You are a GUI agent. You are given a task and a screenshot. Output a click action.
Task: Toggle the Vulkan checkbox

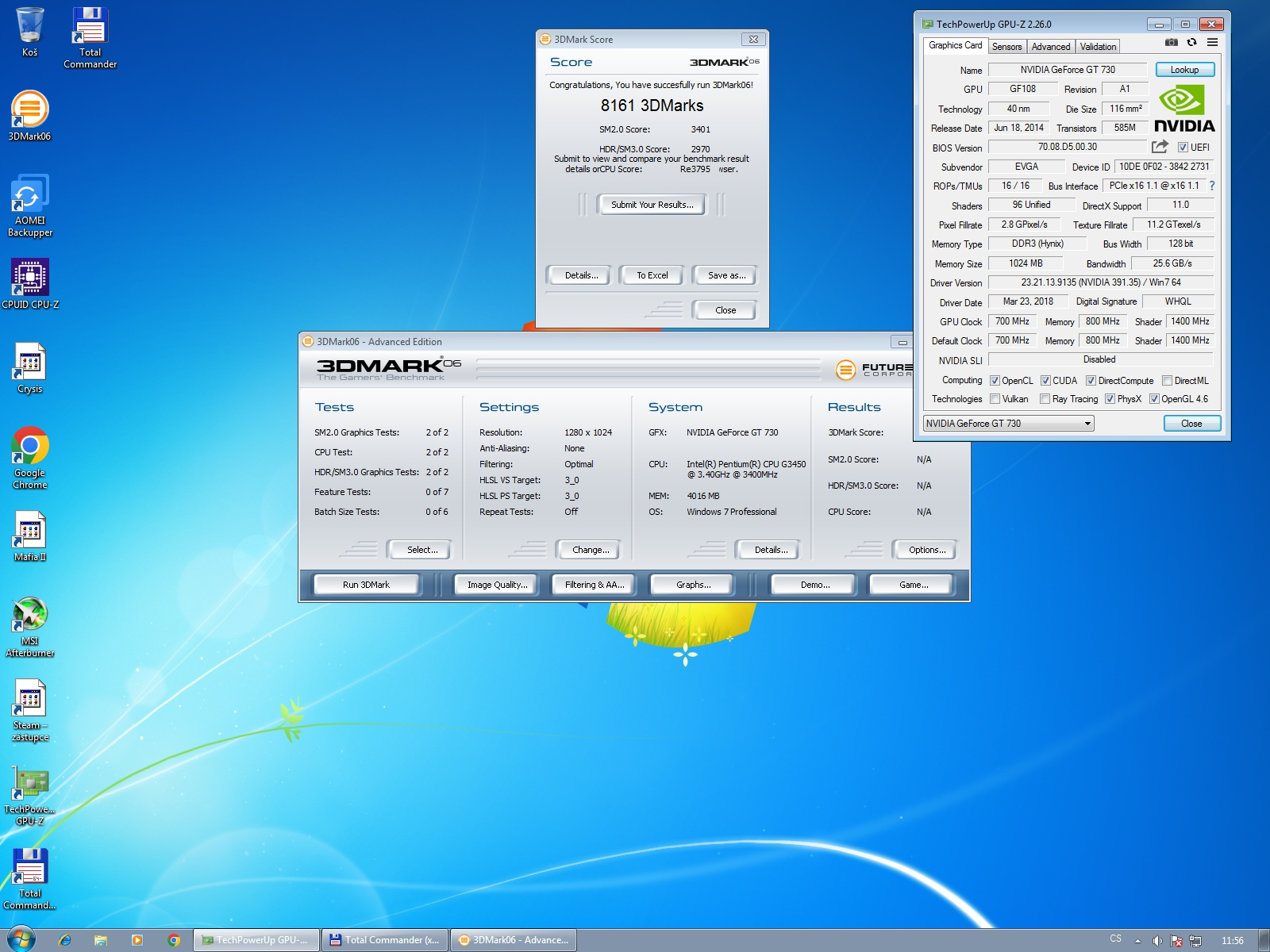click(x=995, y=399)
